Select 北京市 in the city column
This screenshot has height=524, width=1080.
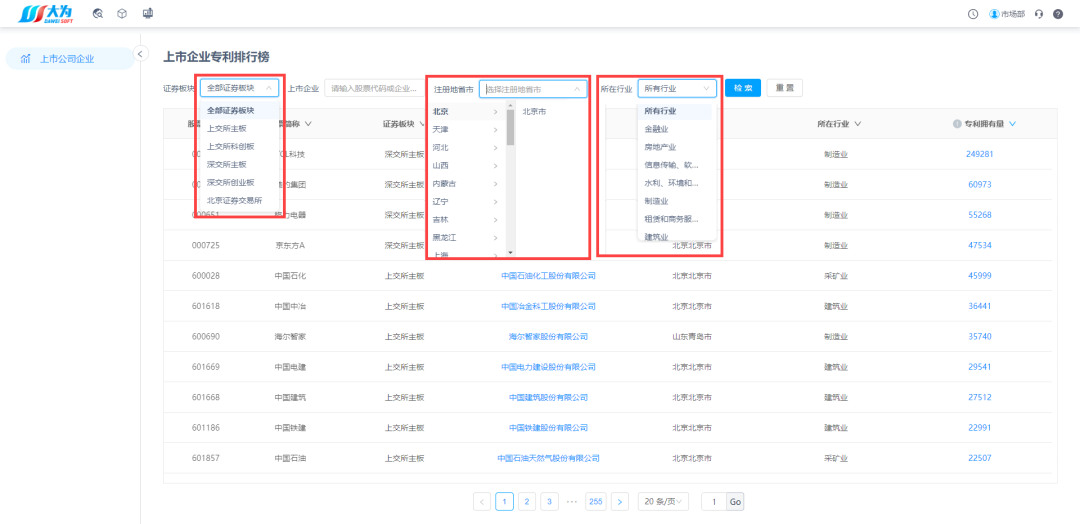(x=534, y=111)
